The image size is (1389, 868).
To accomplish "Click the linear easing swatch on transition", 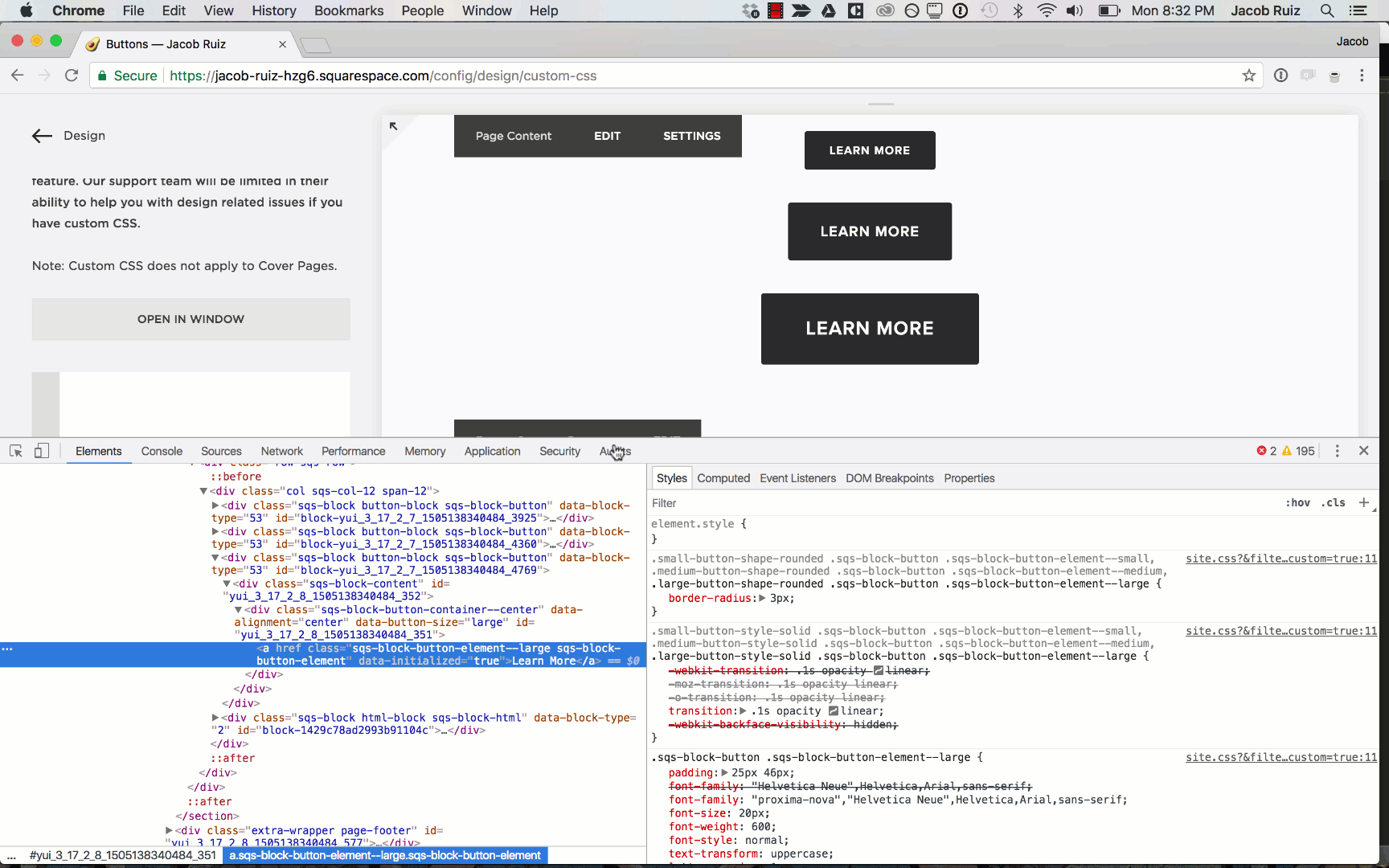I will click(x=834, y=711).
